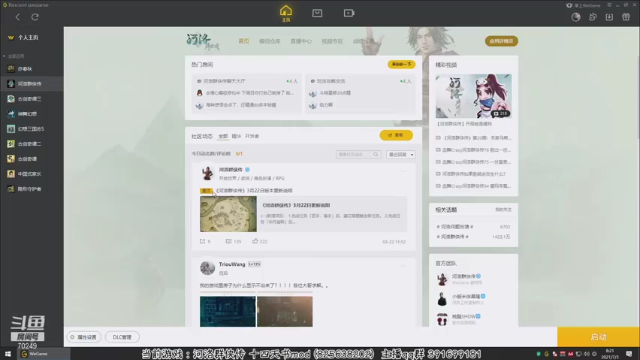Select the third game in the sidebar list
This screenshot has height=360, width=640.
coord(32,99)
